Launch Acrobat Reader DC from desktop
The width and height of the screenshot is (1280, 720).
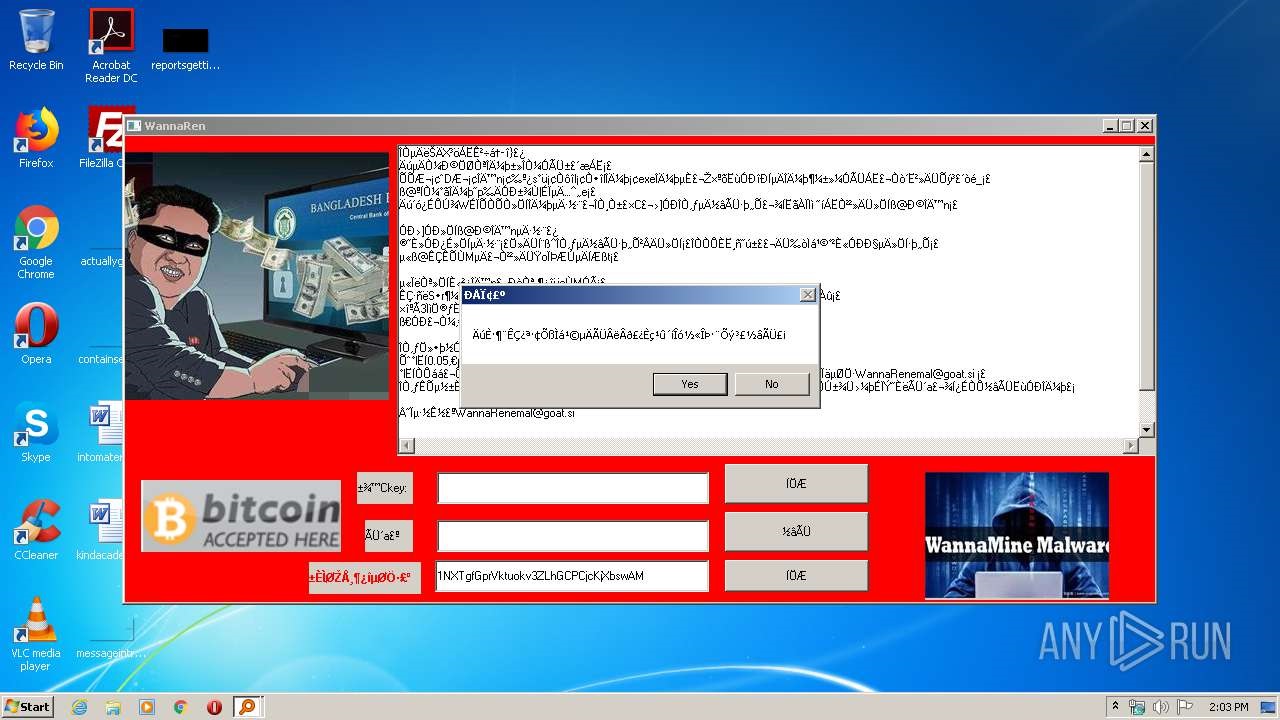point(111,46)
